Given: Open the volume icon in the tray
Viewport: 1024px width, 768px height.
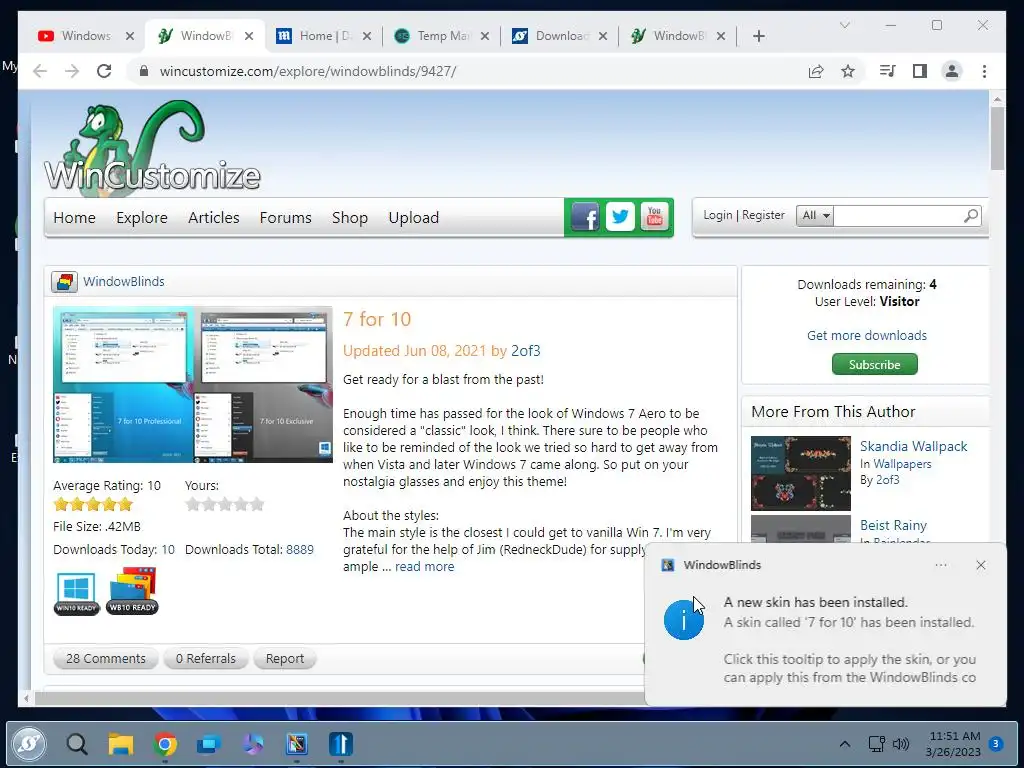Looking at the screenshot, I should [901, 743].
